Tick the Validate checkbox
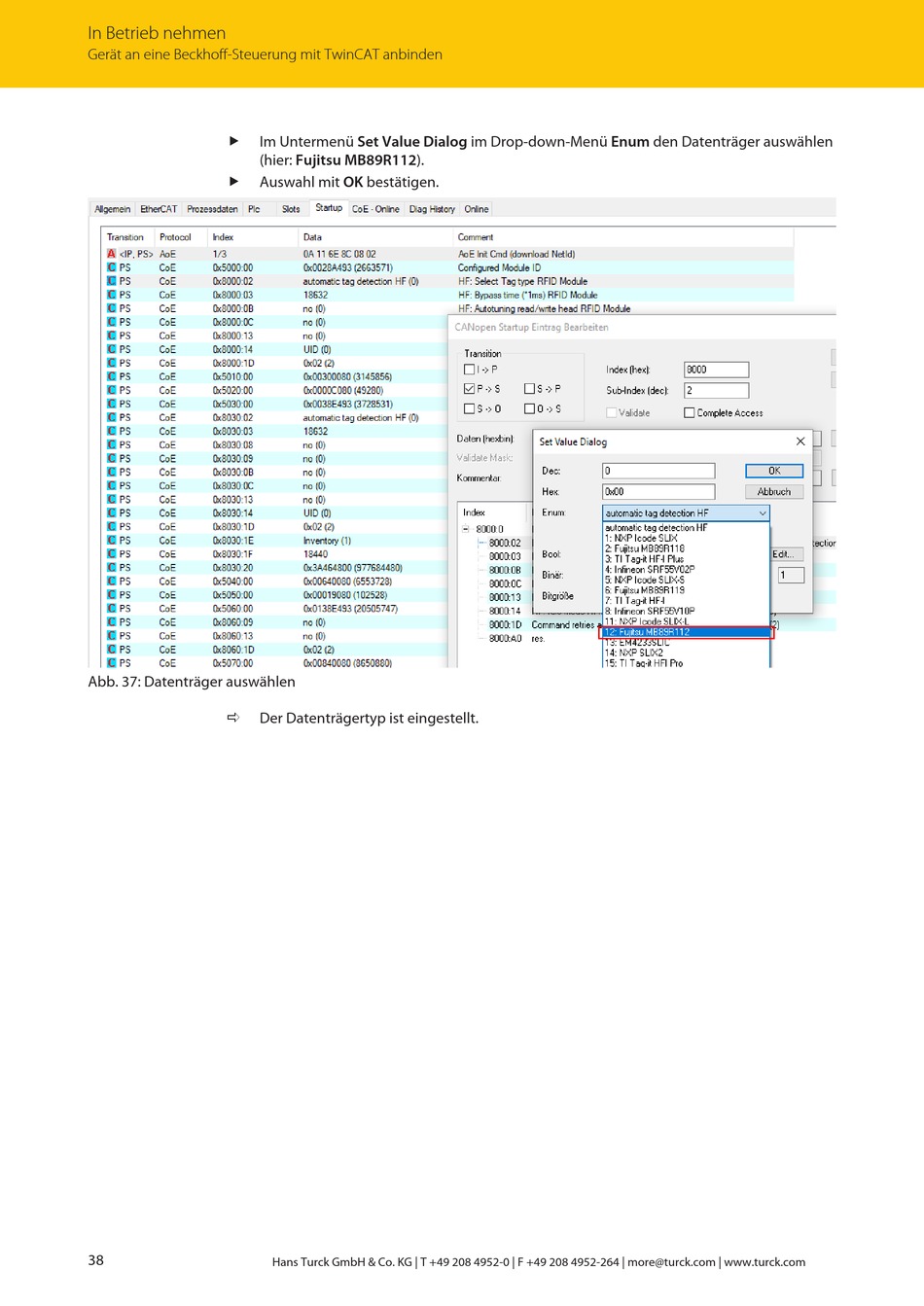 click(612, 412)
